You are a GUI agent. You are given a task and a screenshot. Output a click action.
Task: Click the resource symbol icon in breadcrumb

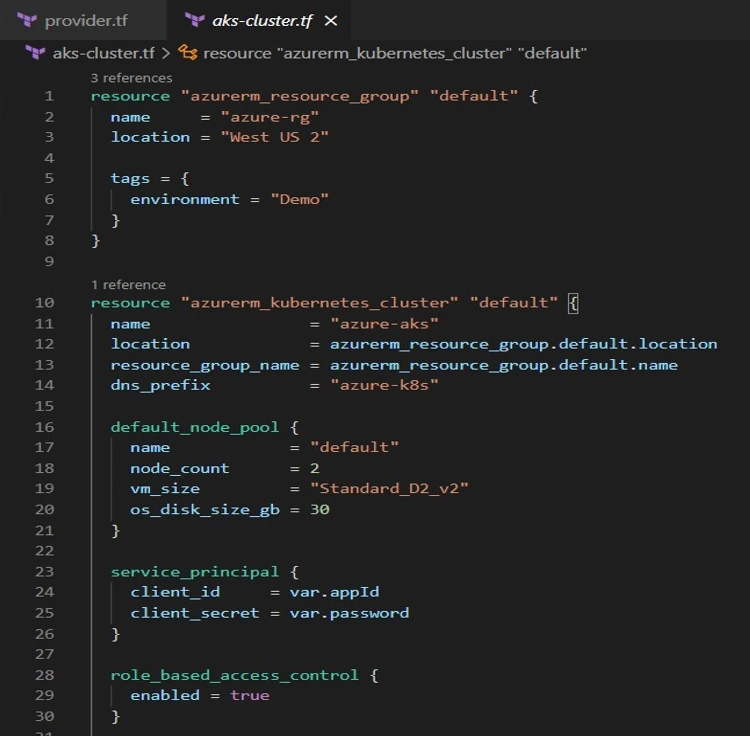coord(187,52)
